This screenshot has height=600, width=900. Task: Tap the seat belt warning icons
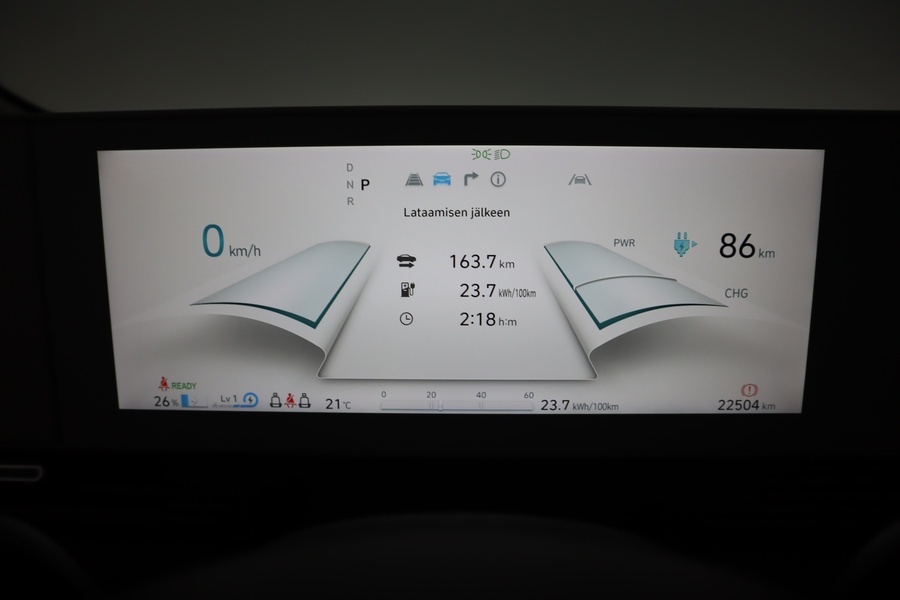(x=290, y=401)
